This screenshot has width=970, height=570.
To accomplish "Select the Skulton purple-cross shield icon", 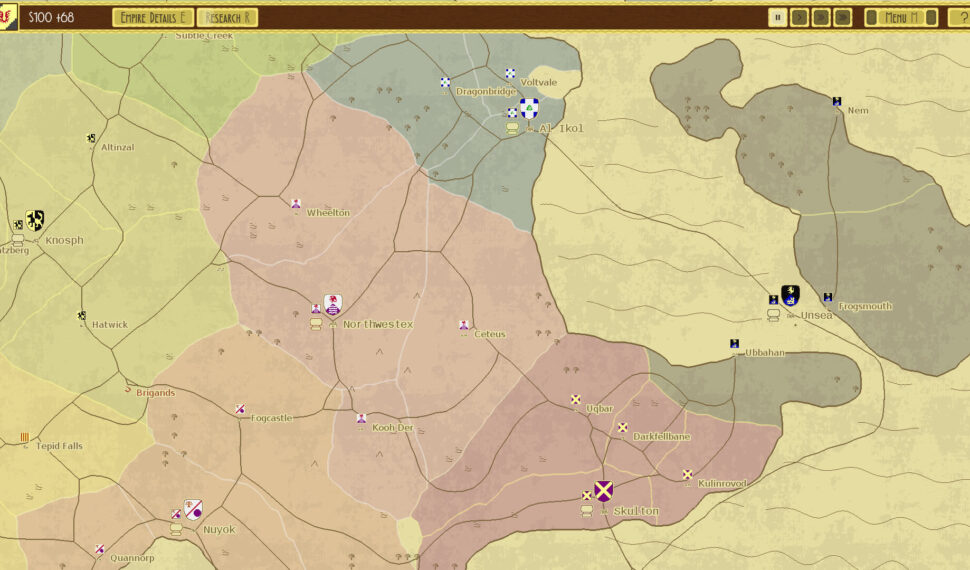I will click(603, 491).
